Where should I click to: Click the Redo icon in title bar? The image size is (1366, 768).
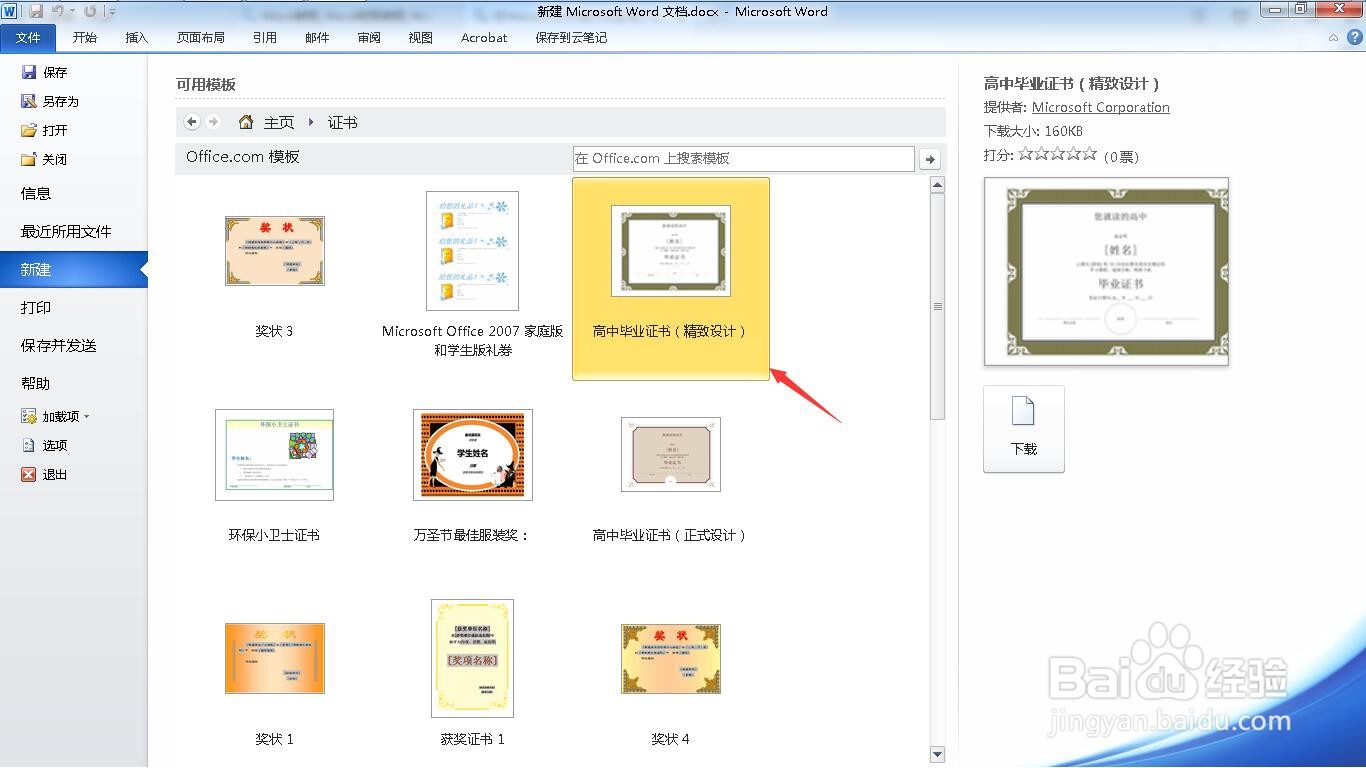coord(90,11)
